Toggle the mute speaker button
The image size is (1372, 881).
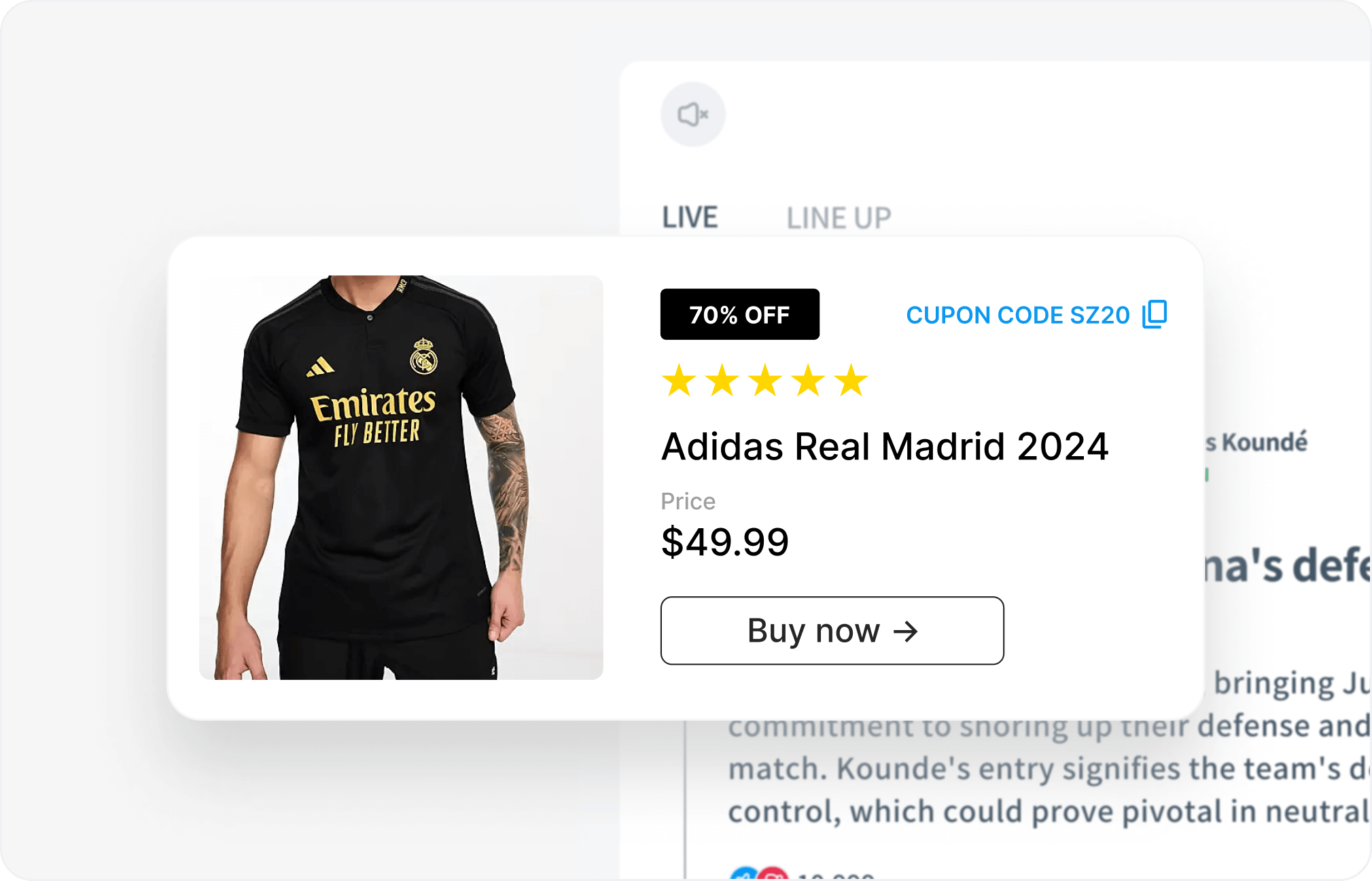click(692, 114)
